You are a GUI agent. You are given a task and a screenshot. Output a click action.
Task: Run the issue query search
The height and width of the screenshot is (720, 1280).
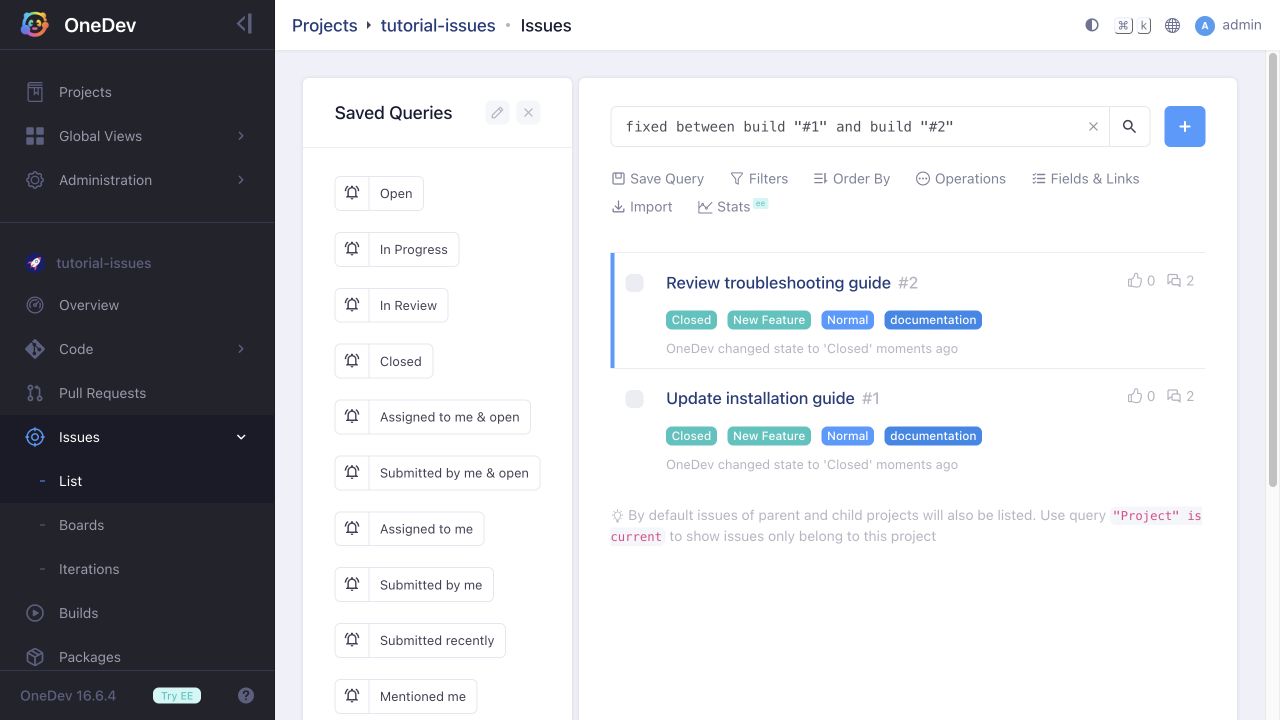click(x=1129, y=127)
